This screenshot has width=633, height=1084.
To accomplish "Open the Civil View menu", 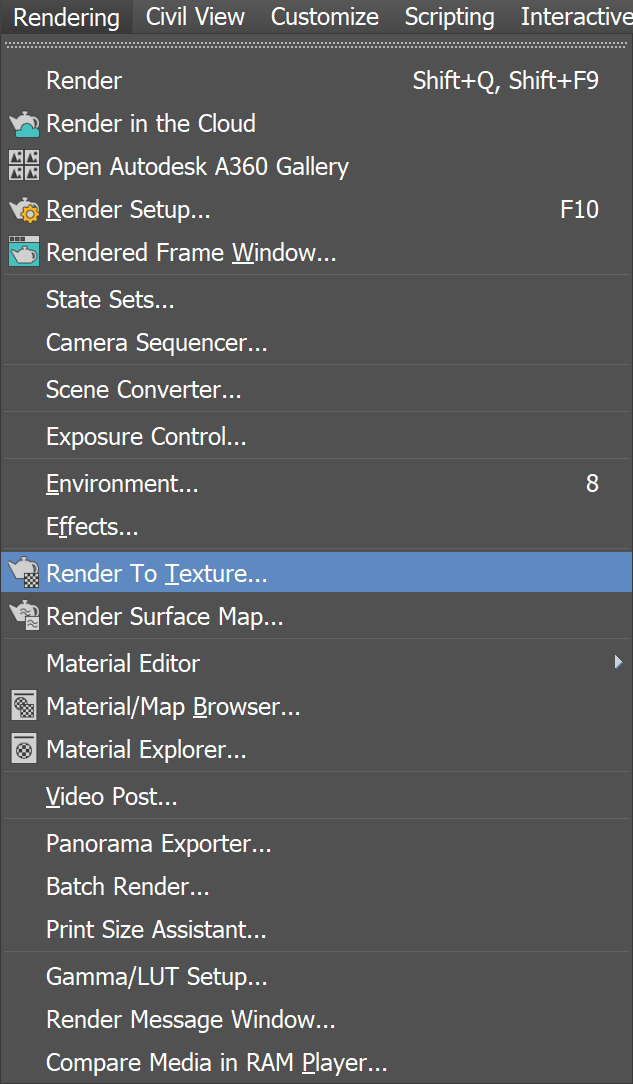I will [x=194, y=17].
